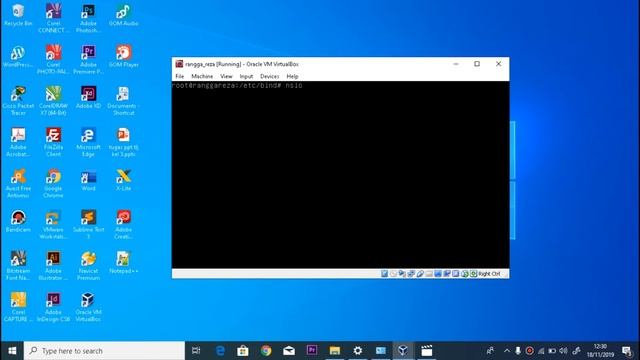Open the Windows Start menu
Screen dimensions: 640x360
point(12,351)
